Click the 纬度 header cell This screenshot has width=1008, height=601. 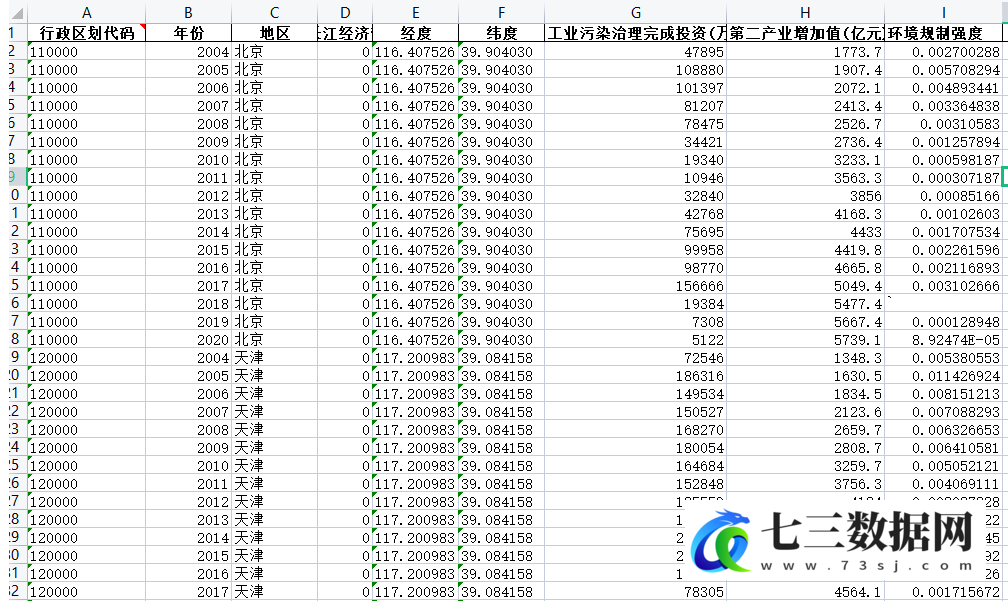(x=501, y=33)
